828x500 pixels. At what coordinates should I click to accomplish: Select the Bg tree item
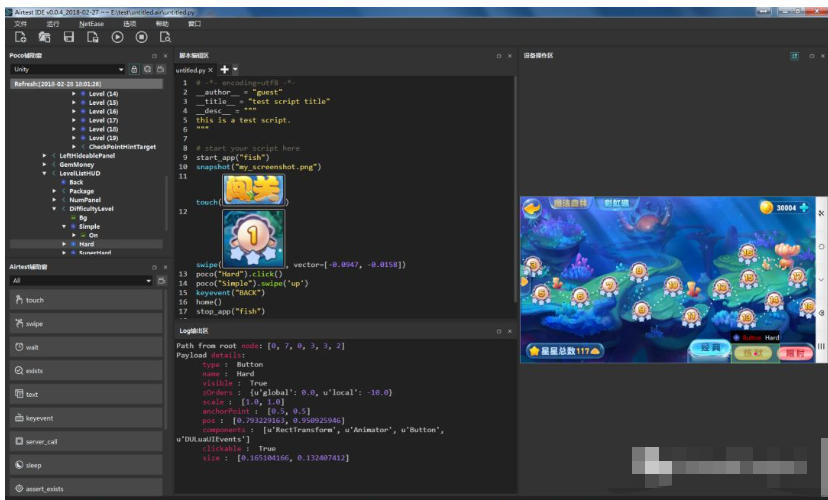83,218
